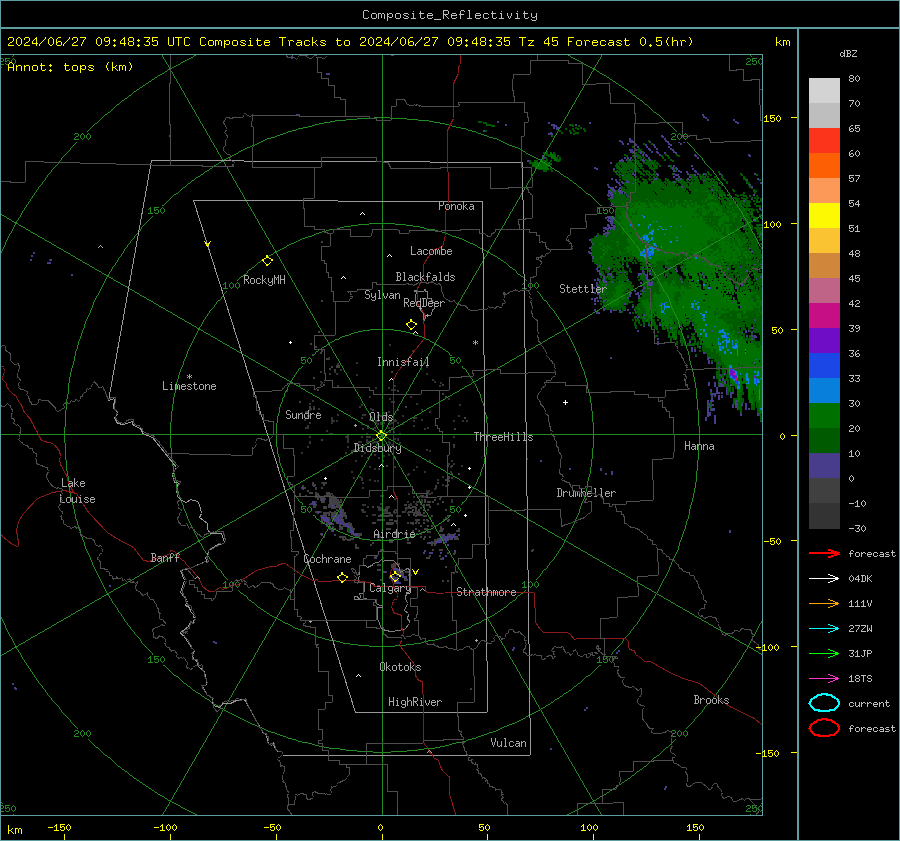The image size is (900, 841).
Task: Click the Stettler city label
Action: tap(583, 289)
